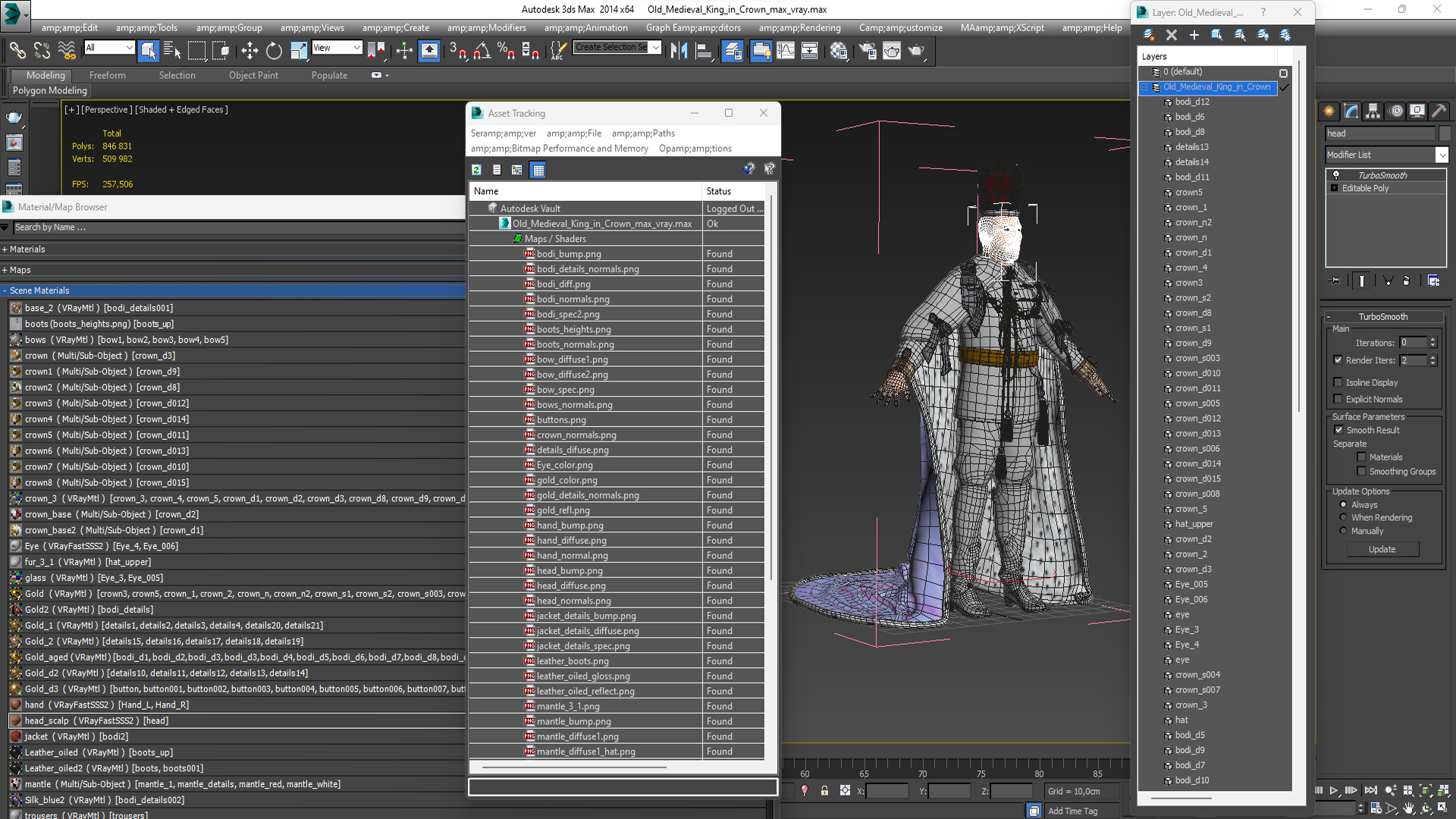Select the Link tool in main toolbar
Viewport: 1456px width, 819px height.
[x=17, y=50]
